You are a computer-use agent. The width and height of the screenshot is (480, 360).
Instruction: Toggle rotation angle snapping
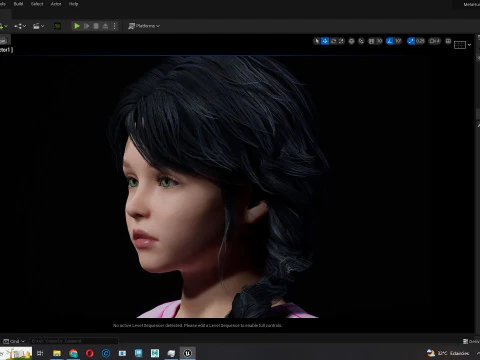[390, 41]
